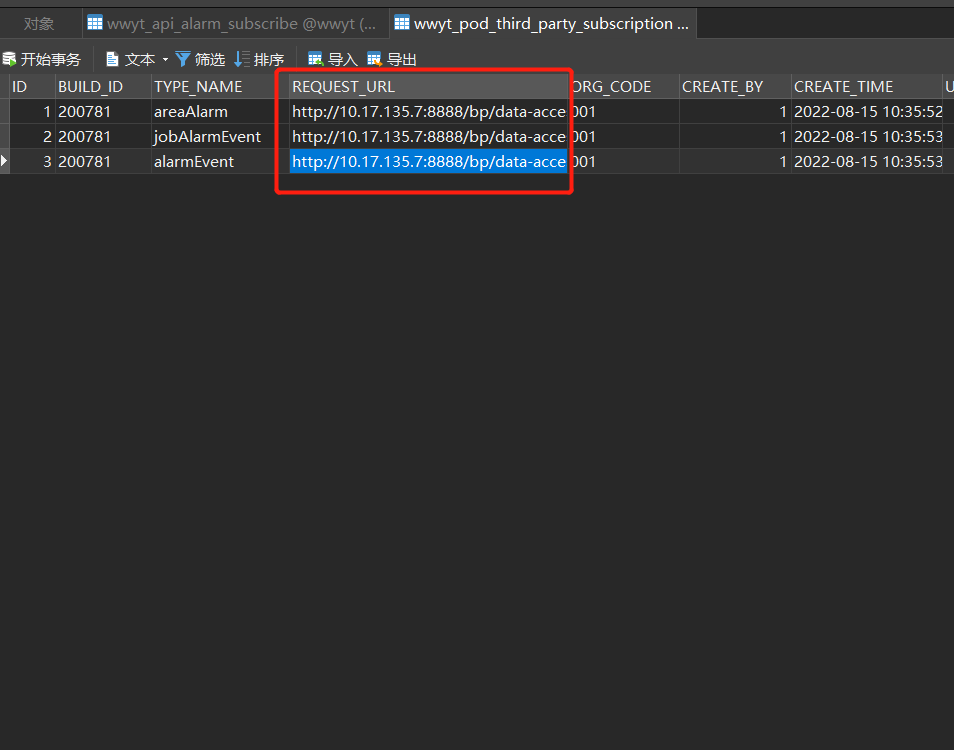Click the current-row arrow marker beside ID 3
Image resolution: width=954 pixels, height=750 pixels.
(4, 161)
